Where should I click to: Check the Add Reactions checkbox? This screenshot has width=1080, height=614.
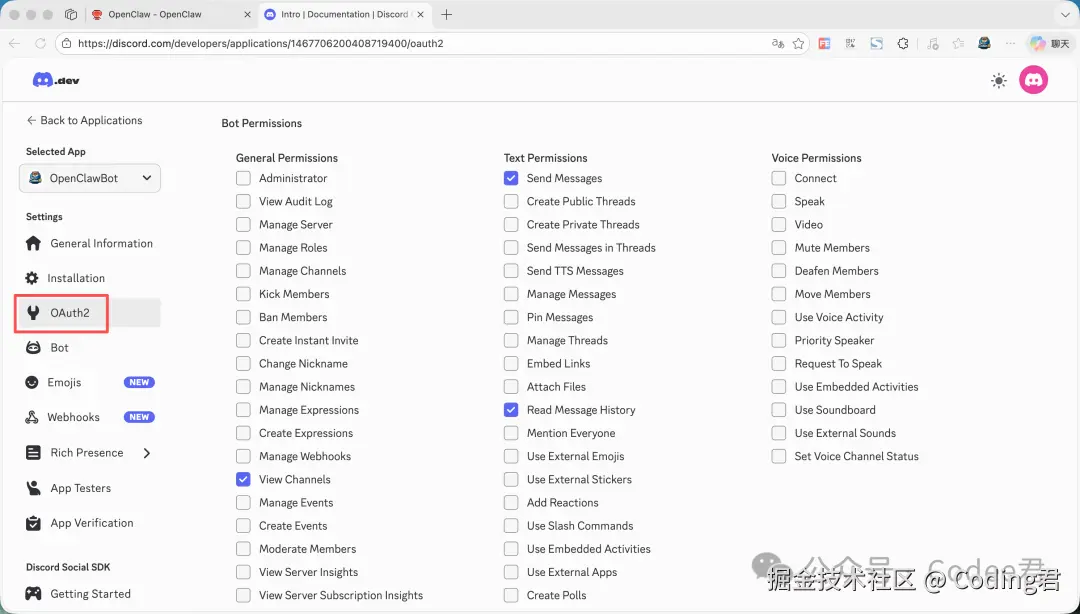click(511, 502)
